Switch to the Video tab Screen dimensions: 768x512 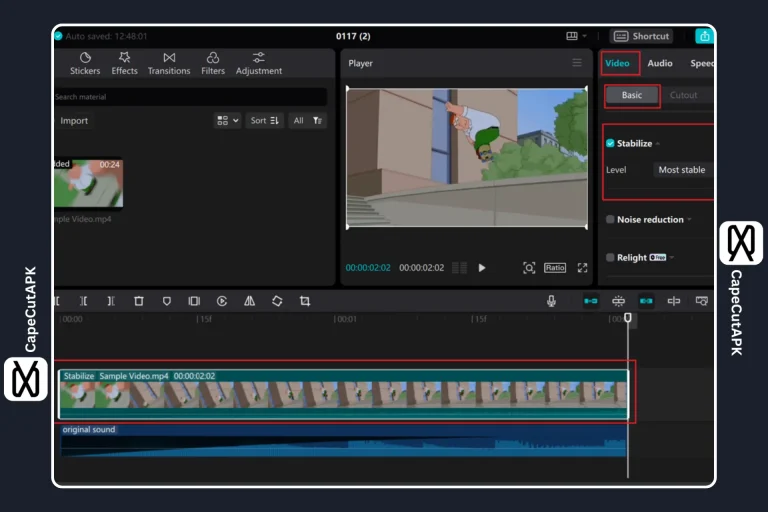(x=617, y=63)
